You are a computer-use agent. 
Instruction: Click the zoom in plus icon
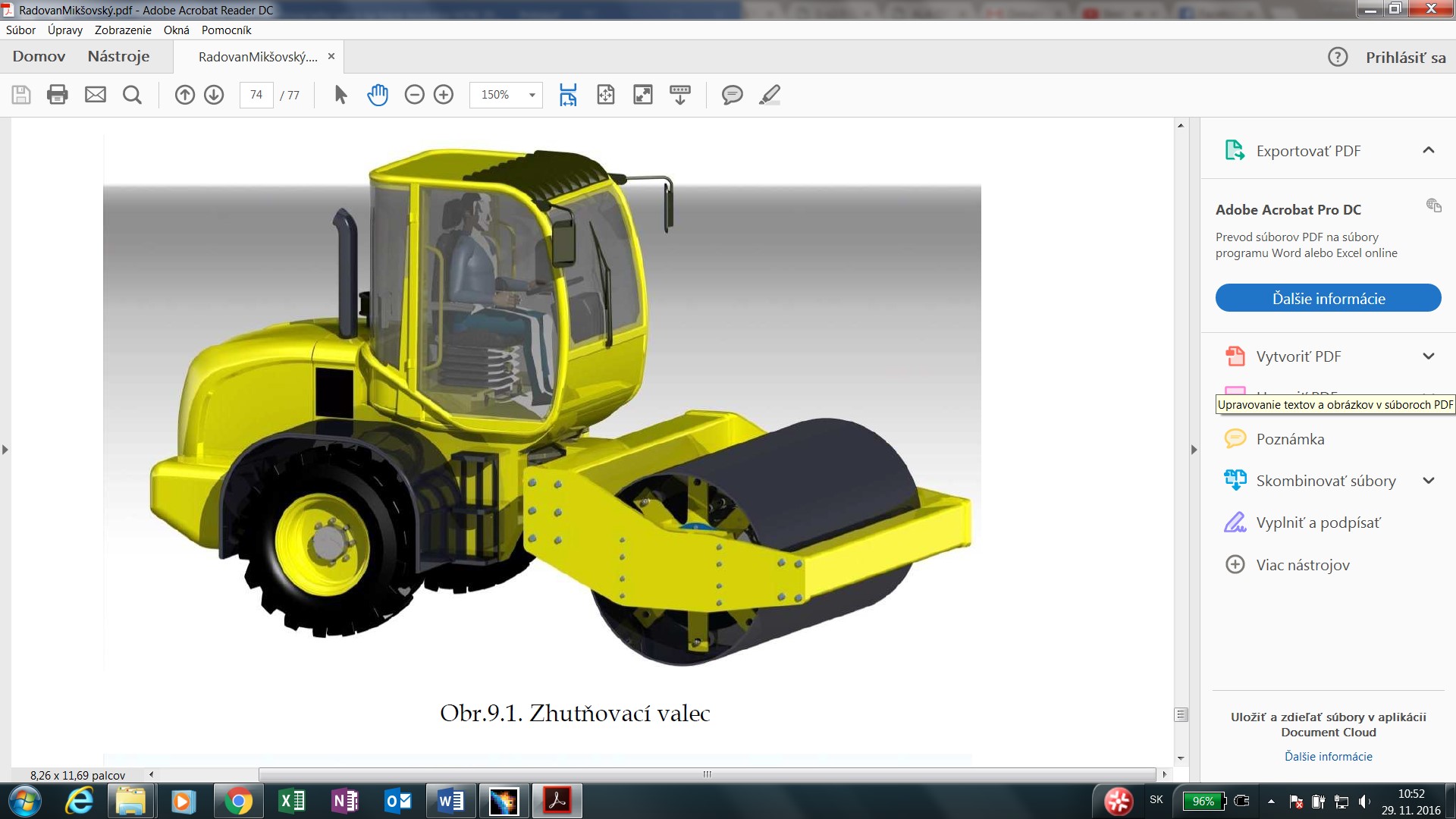(x=444, y=95)
